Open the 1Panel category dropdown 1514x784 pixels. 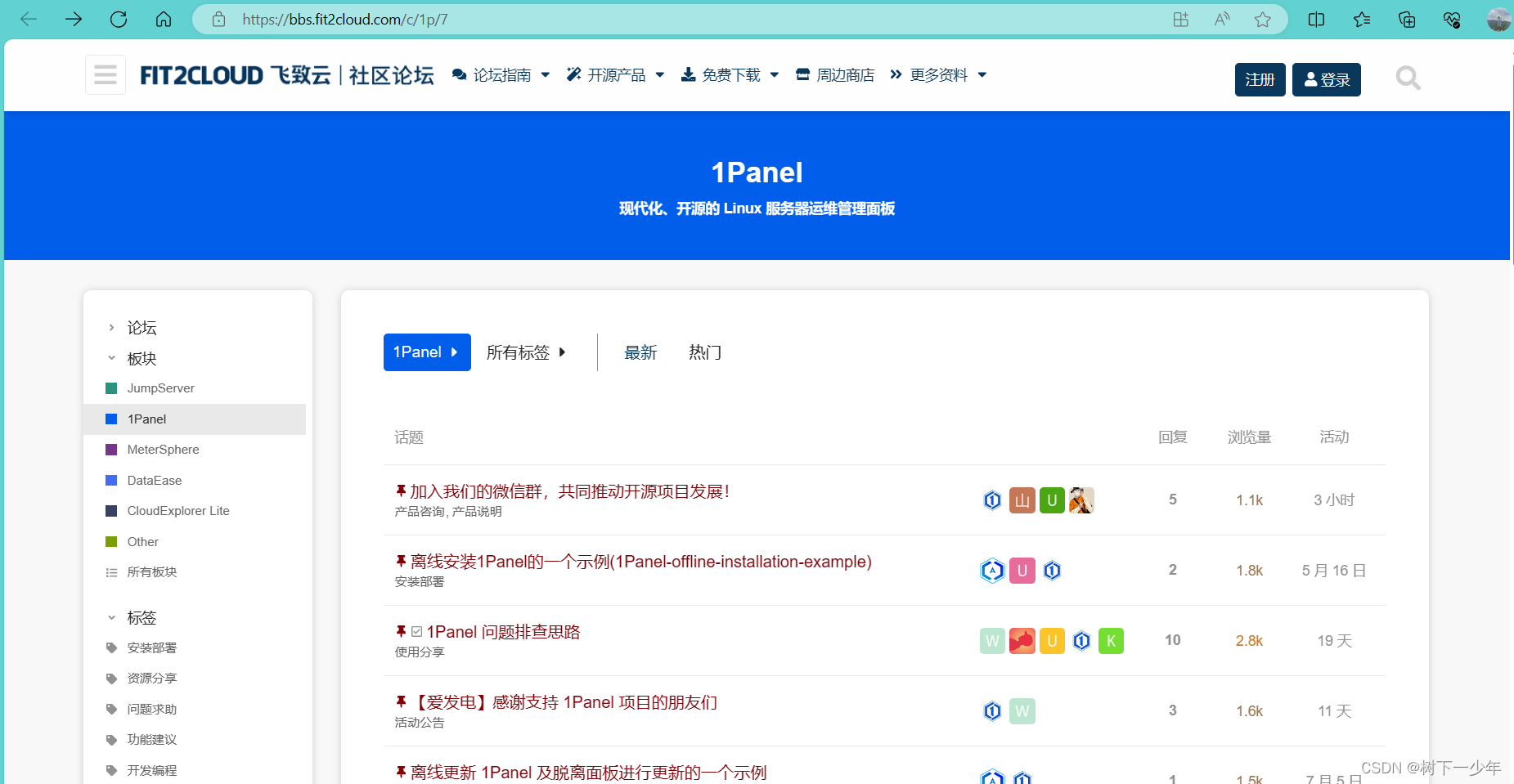[x=427, y=352]
